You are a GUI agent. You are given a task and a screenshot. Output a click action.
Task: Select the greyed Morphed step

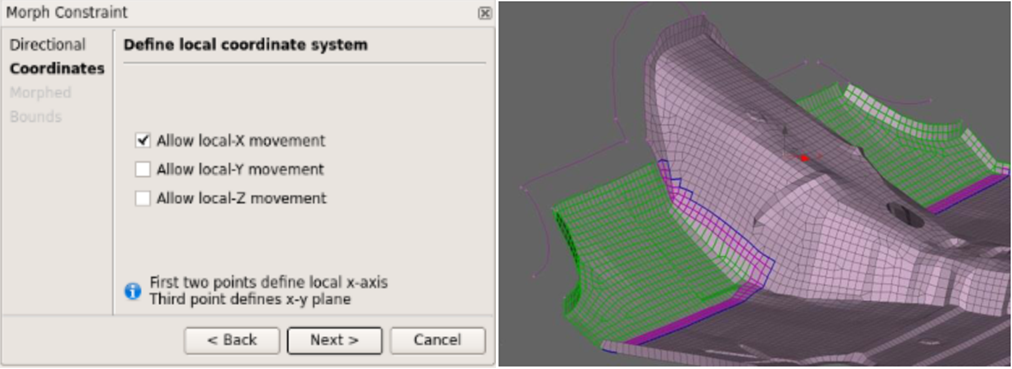[40, 92]
